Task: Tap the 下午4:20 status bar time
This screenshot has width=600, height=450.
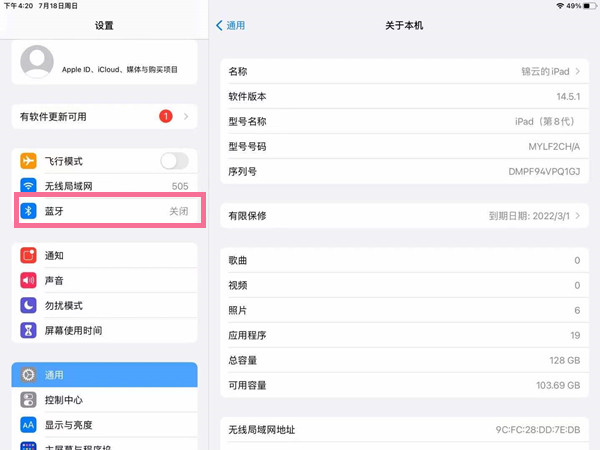Action: [18, 6]
